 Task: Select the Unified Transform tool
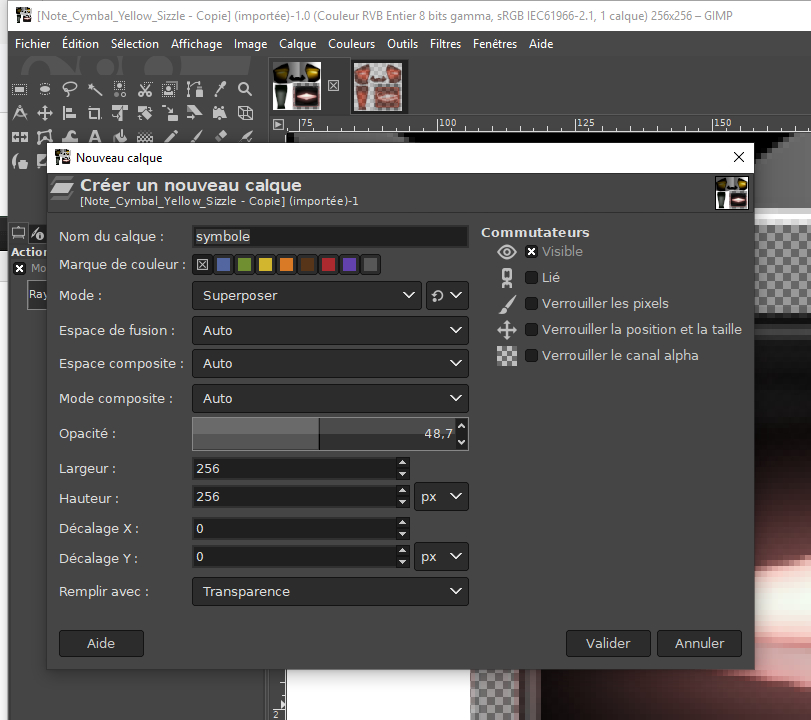[119, 113]
